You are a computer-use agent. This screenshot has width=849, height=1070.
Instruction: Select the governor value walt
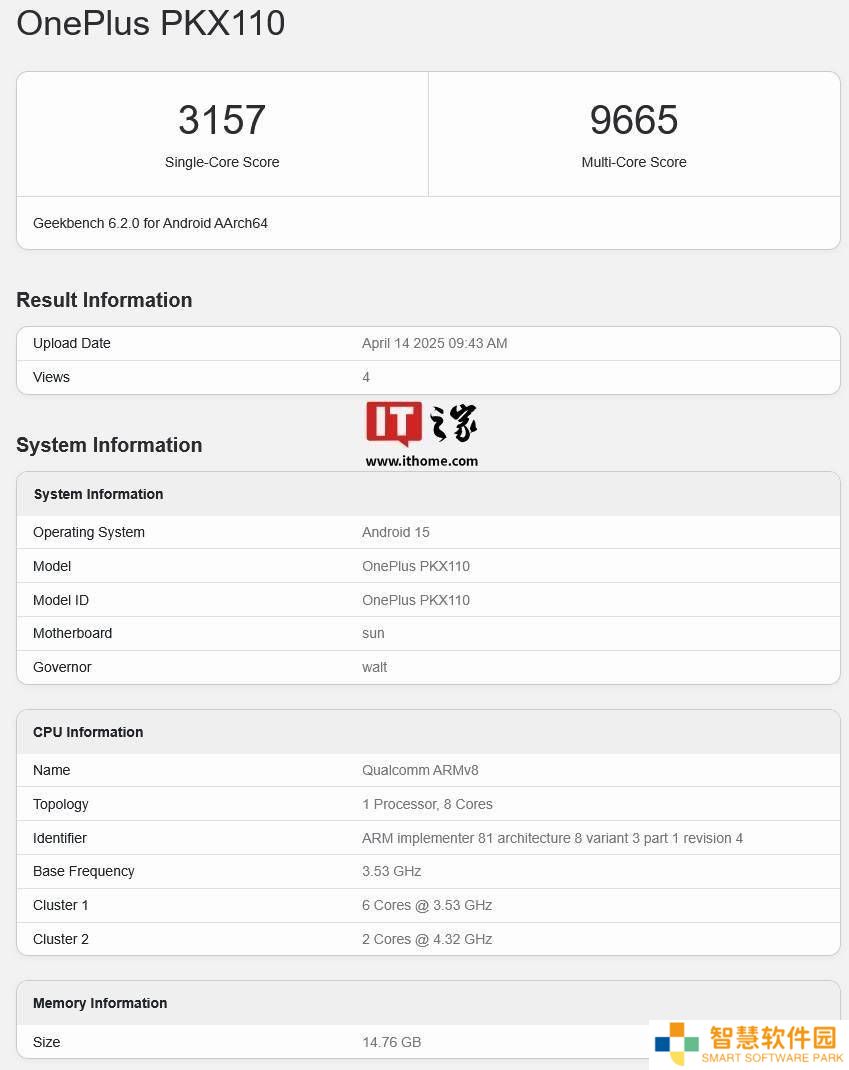click(374, 667)
